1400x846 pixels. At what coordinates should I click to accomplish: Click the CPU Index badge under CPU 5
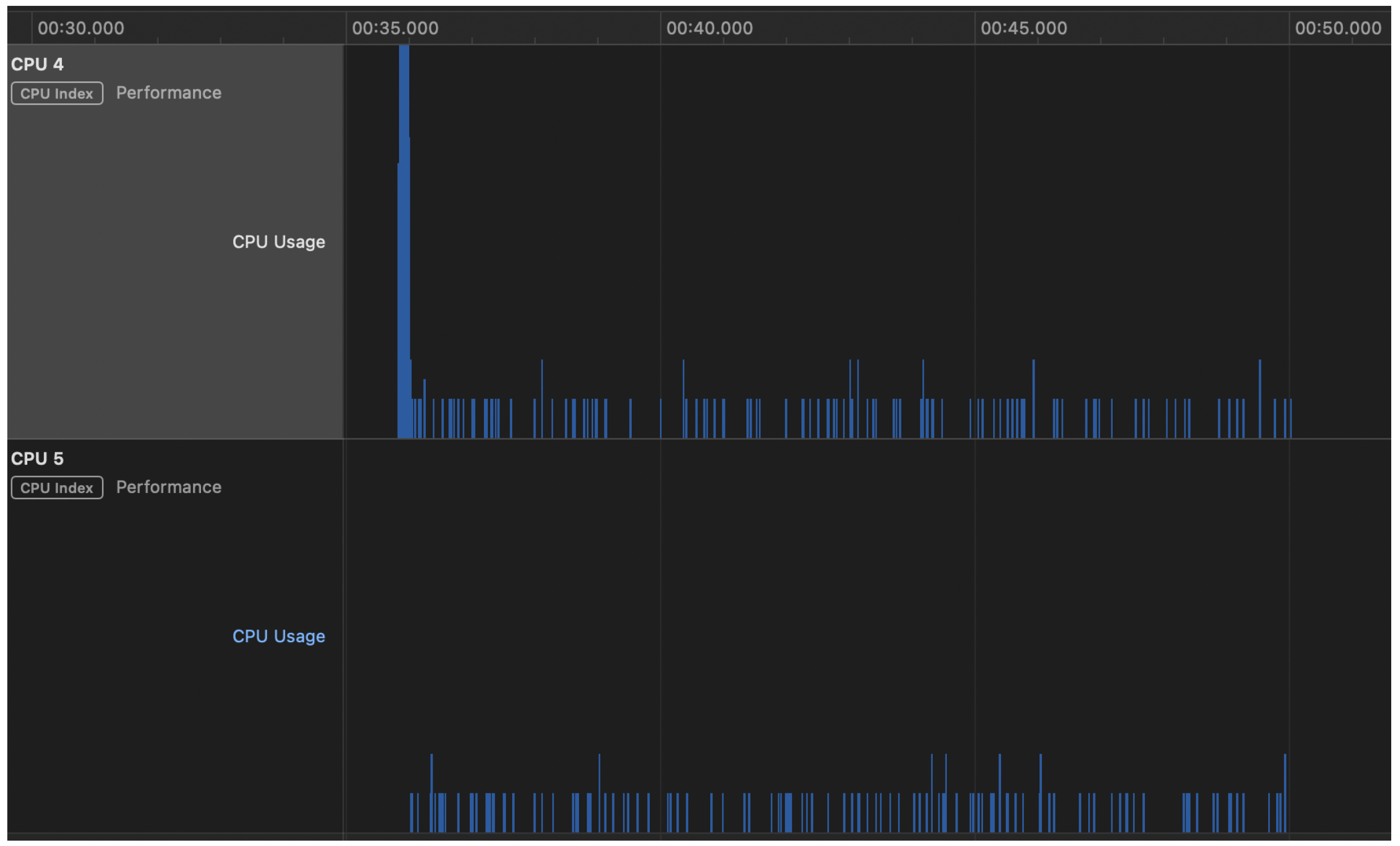57,487
